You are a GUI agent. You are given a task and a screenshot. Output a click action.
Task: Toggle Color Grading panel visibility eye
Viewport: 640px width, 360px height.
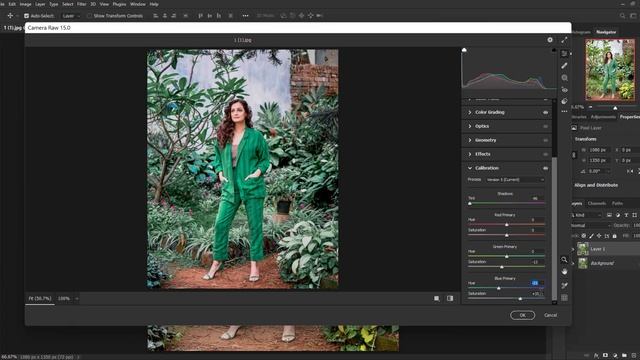pos(545,112)
